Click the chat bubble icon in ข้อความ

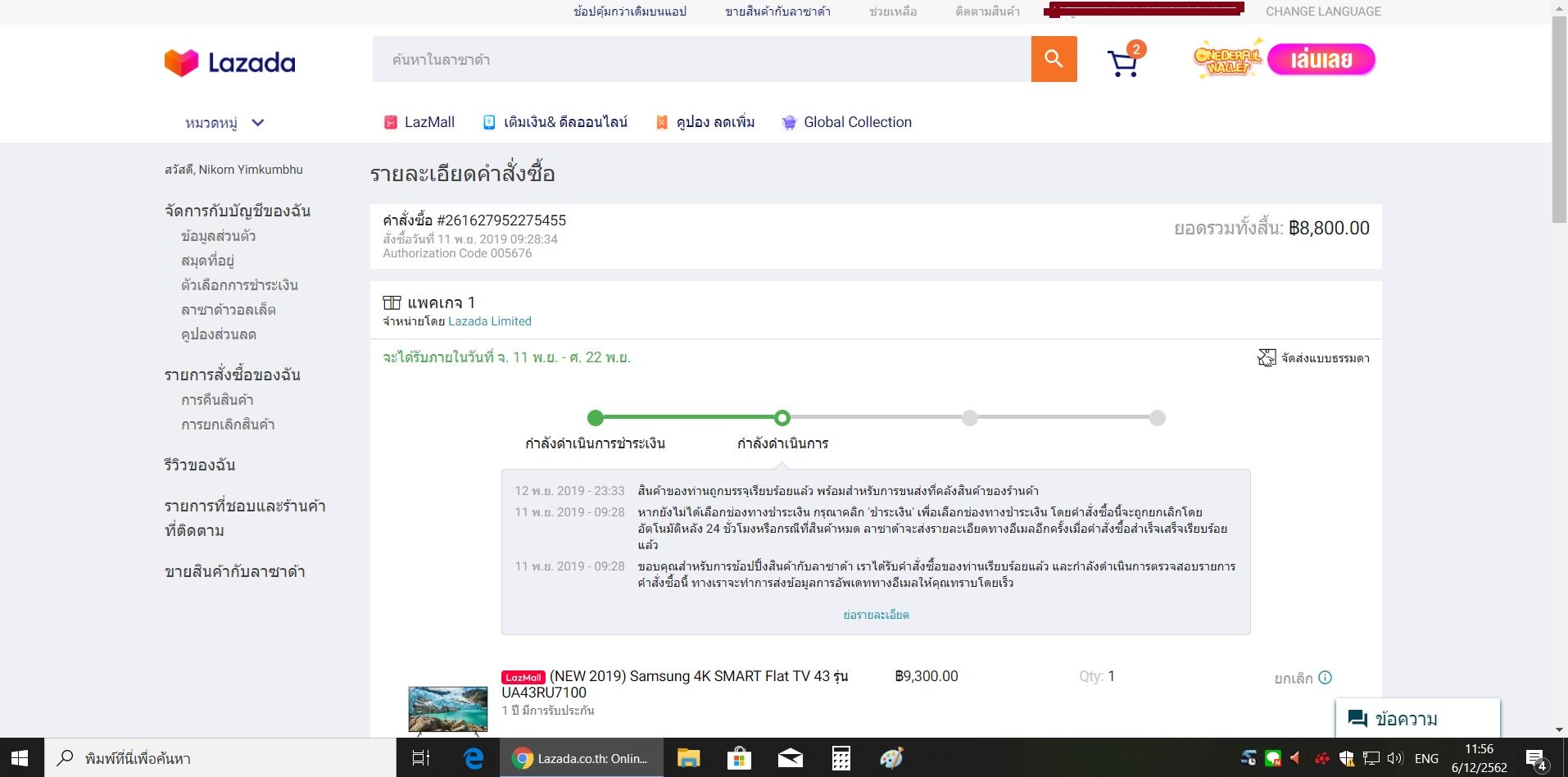(x=1357, y=719)
